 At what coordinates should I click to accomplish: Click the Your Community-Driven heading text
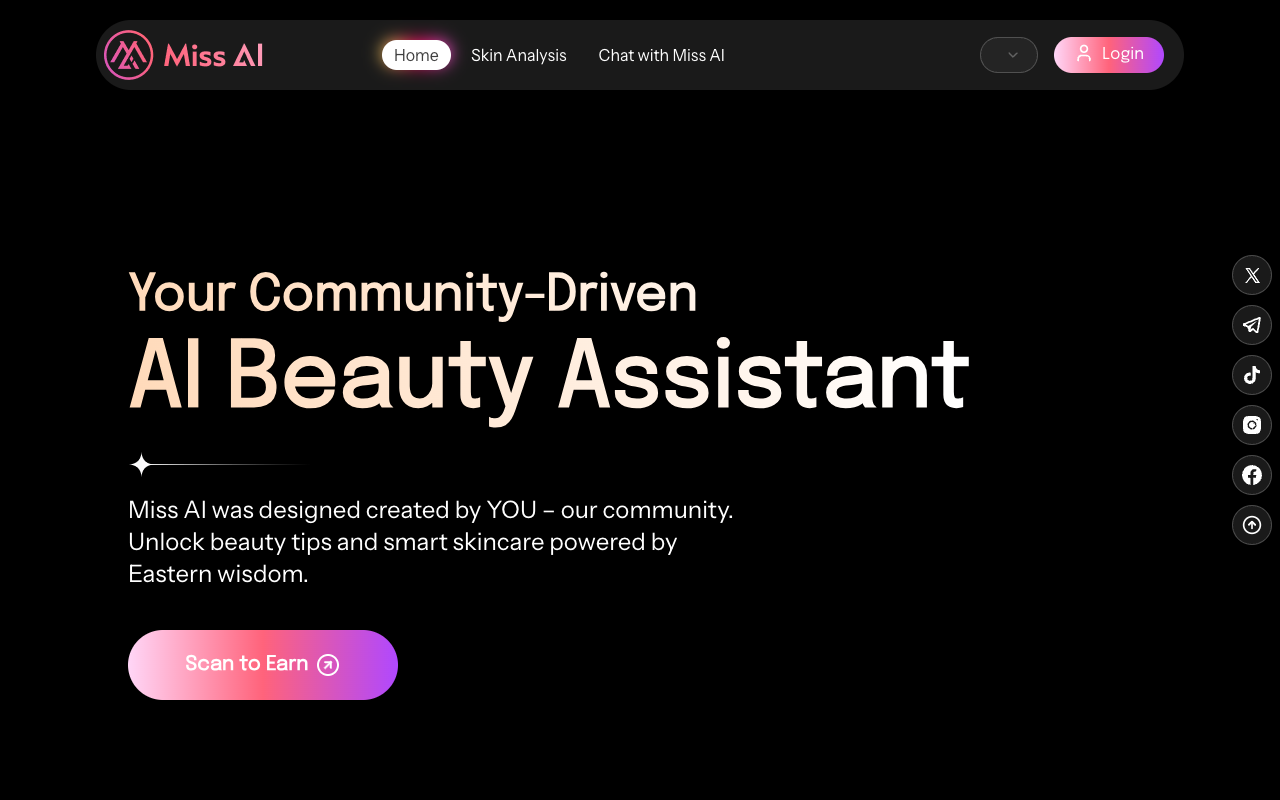tap(413, 293)
